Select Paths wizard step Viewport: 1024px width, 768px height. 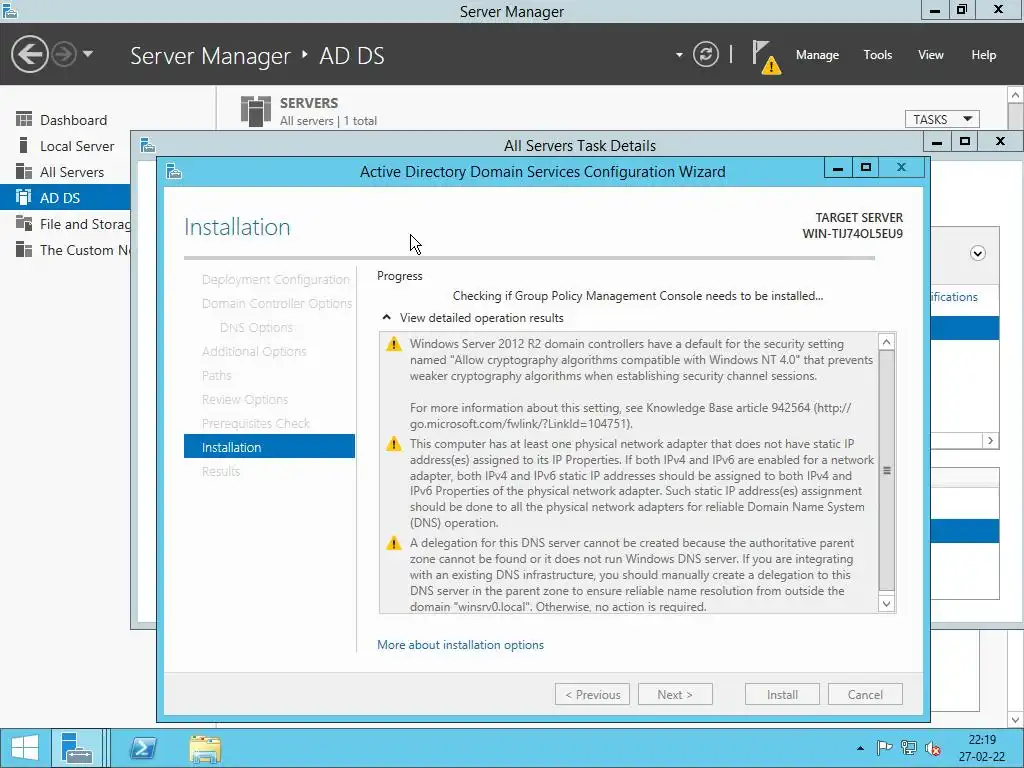click(217, 376)
